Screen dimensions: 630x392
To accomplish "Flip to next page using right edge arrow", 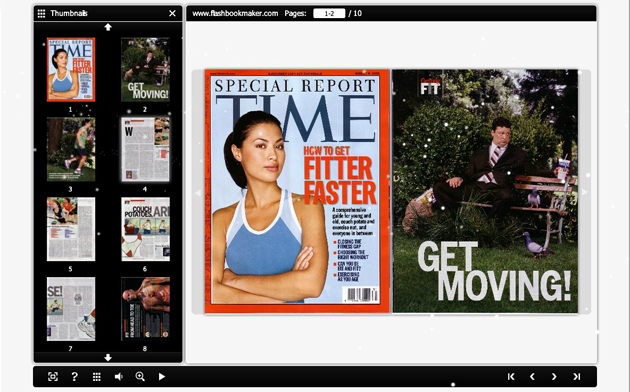I will click(x=585, y=192).
